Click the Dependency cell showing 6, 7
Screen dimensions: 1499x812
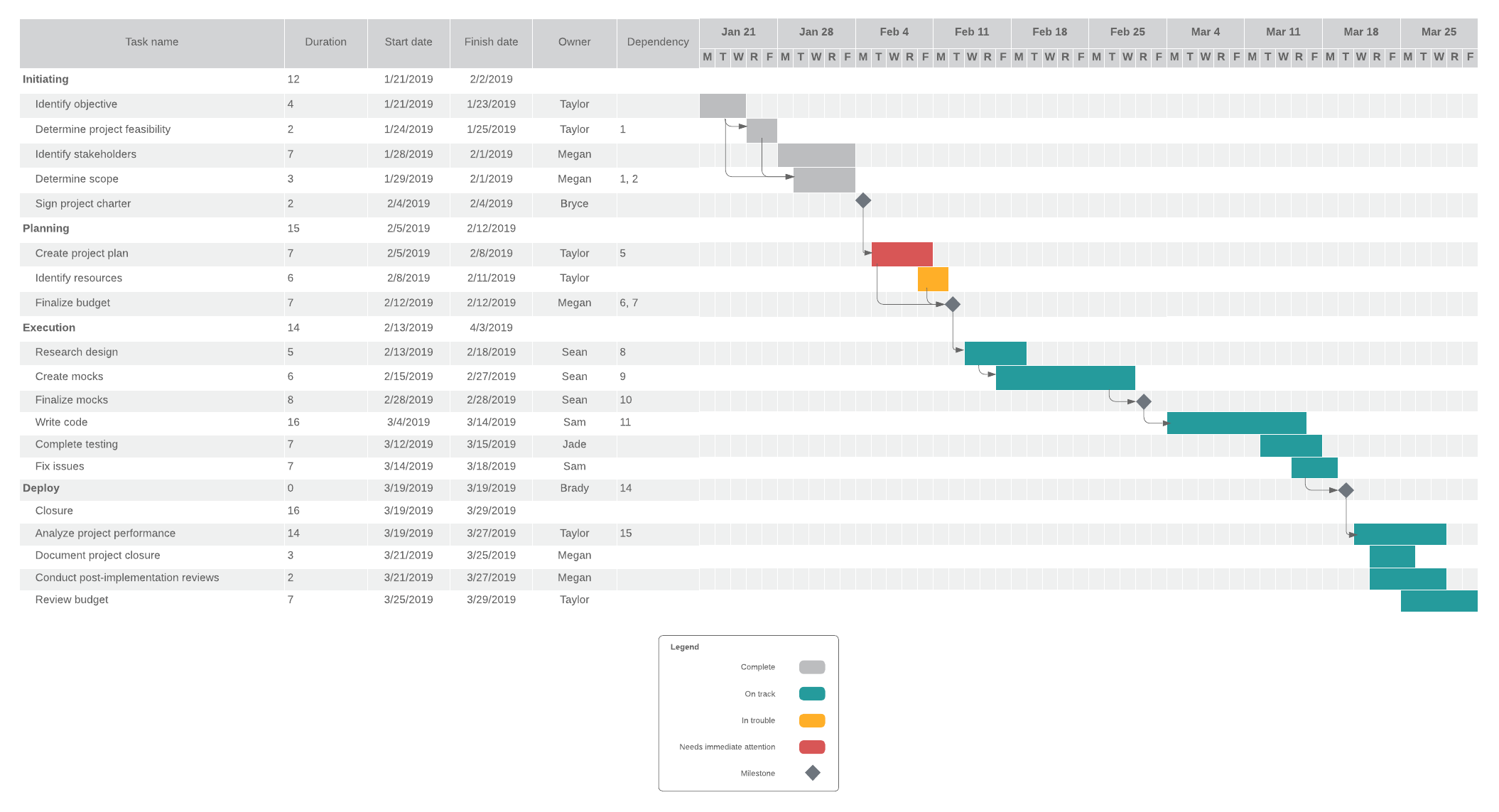(628, 303)
